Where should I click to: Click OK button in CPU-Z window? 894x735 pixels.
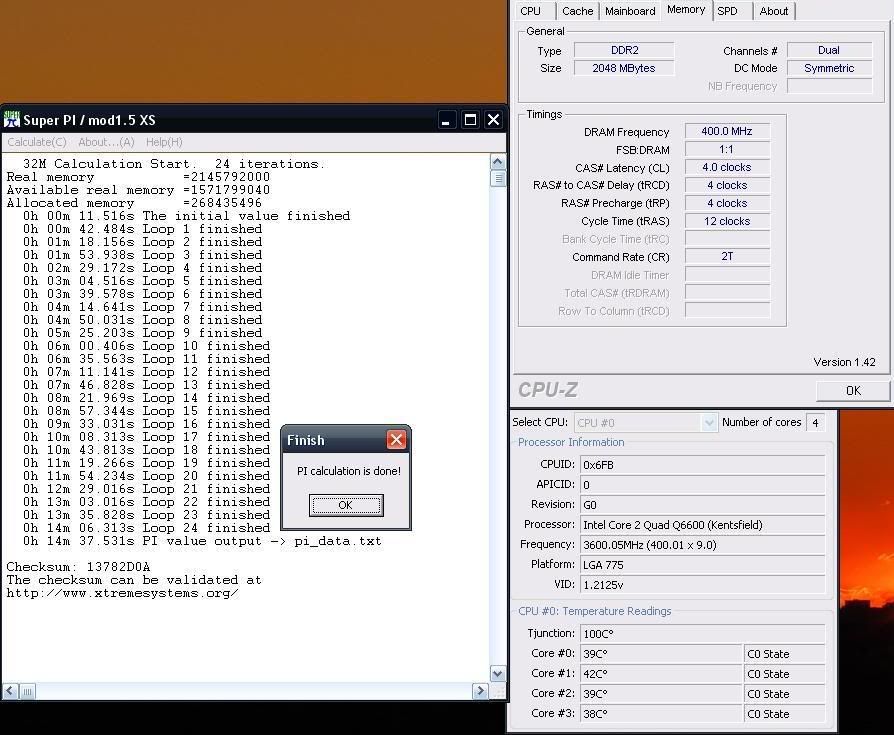tap(852, 391)
